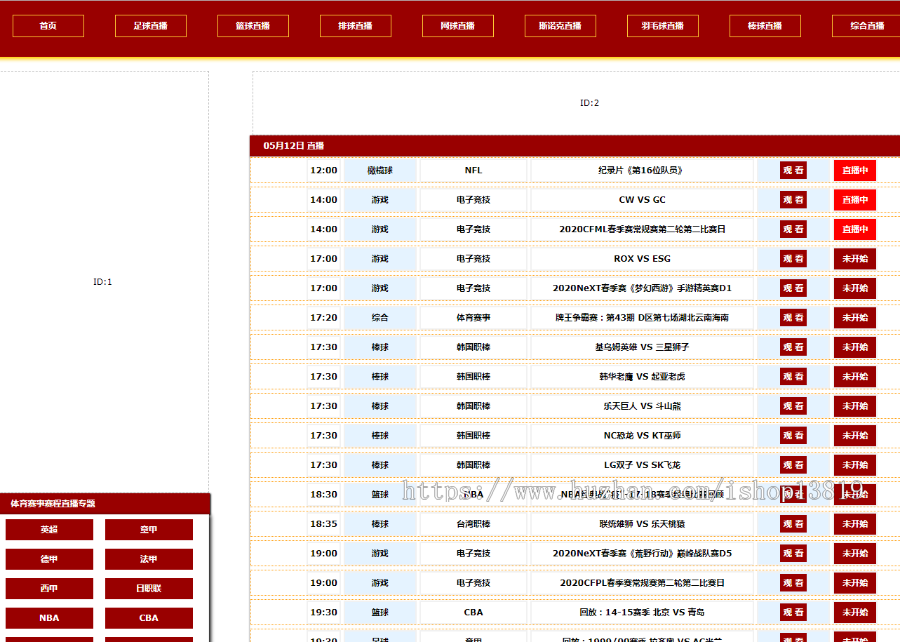900x642 pixels.
Task: Open the NBA schedule shortcut
Action: click(x=49, y=618)
